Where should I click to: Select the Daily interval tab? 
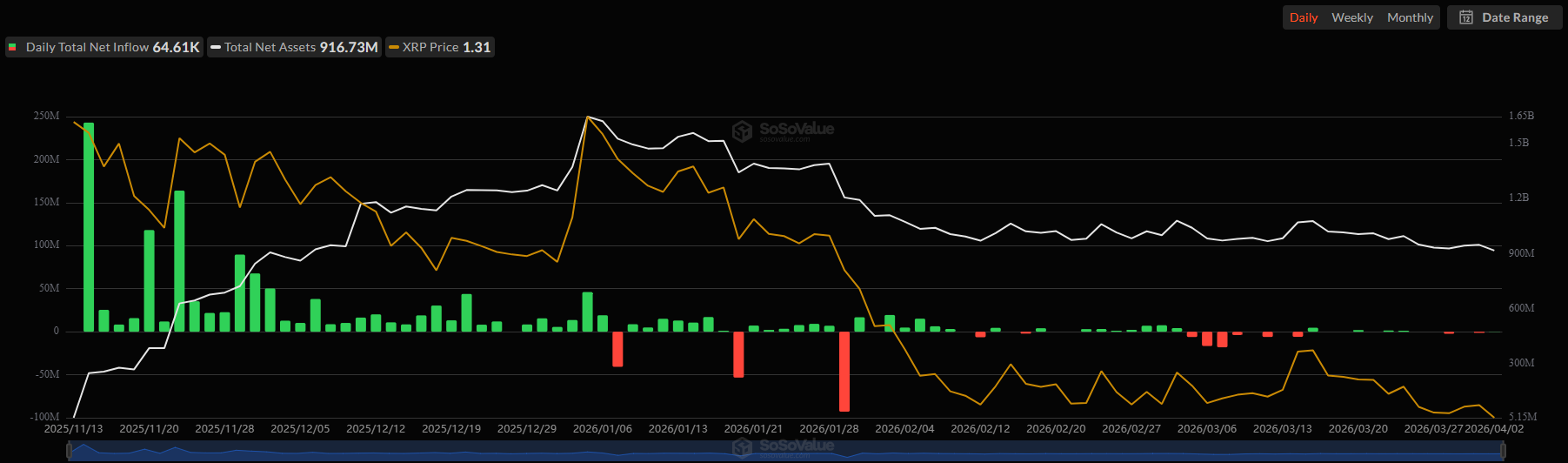pos(1303,17)
